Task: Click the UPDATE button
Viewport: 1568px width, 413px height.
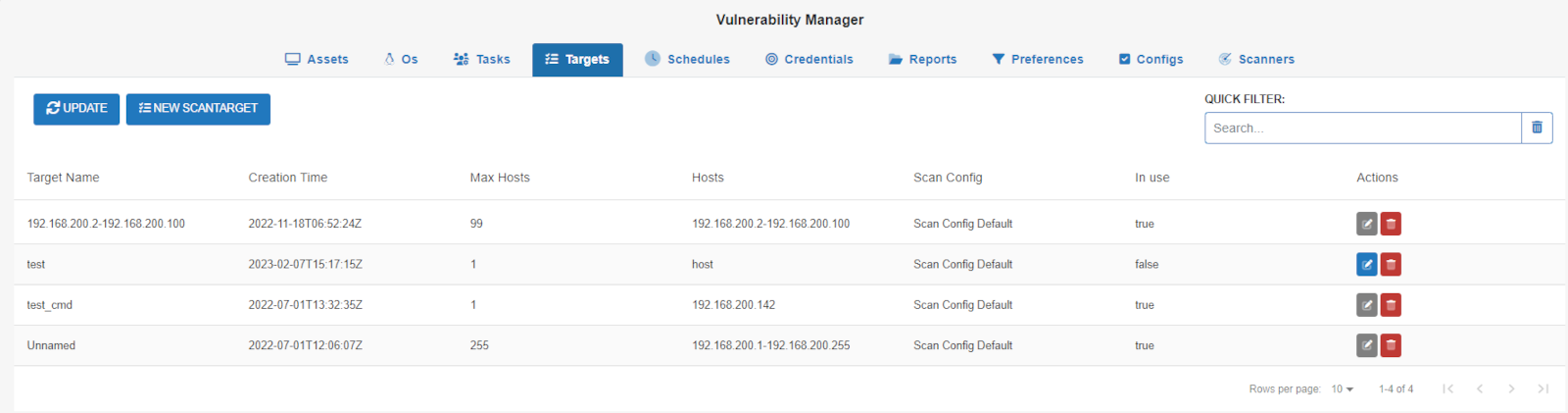Action: [x=76, y=109]
